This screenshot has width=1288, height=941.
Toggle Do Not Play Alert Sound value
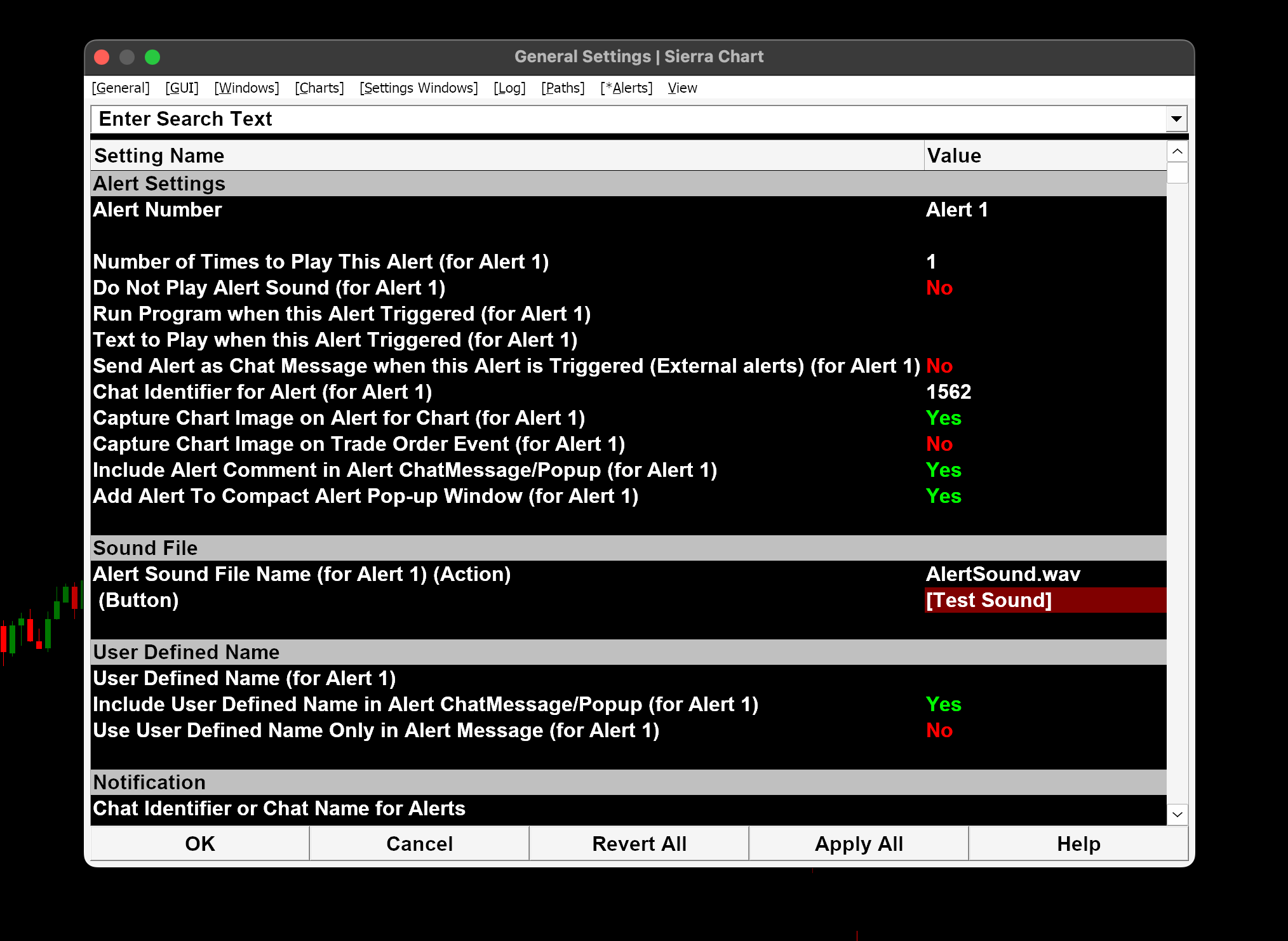[x=939, y=288]
